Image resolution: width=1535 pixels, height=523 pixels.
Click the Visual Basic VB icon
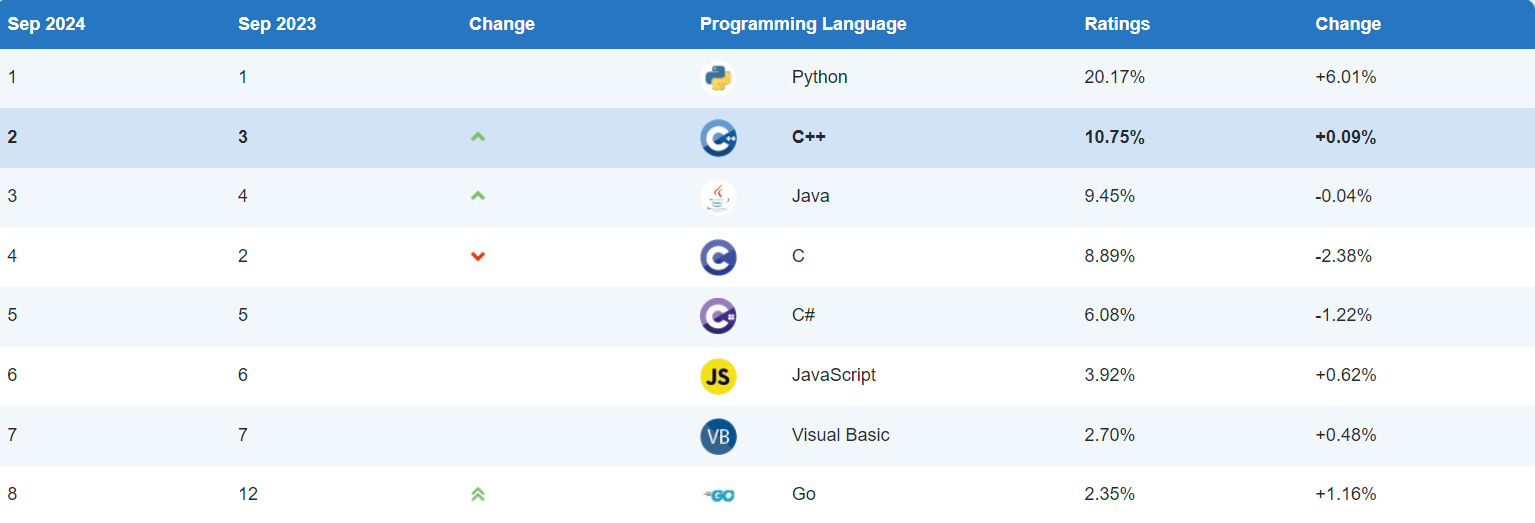(718, 436)
